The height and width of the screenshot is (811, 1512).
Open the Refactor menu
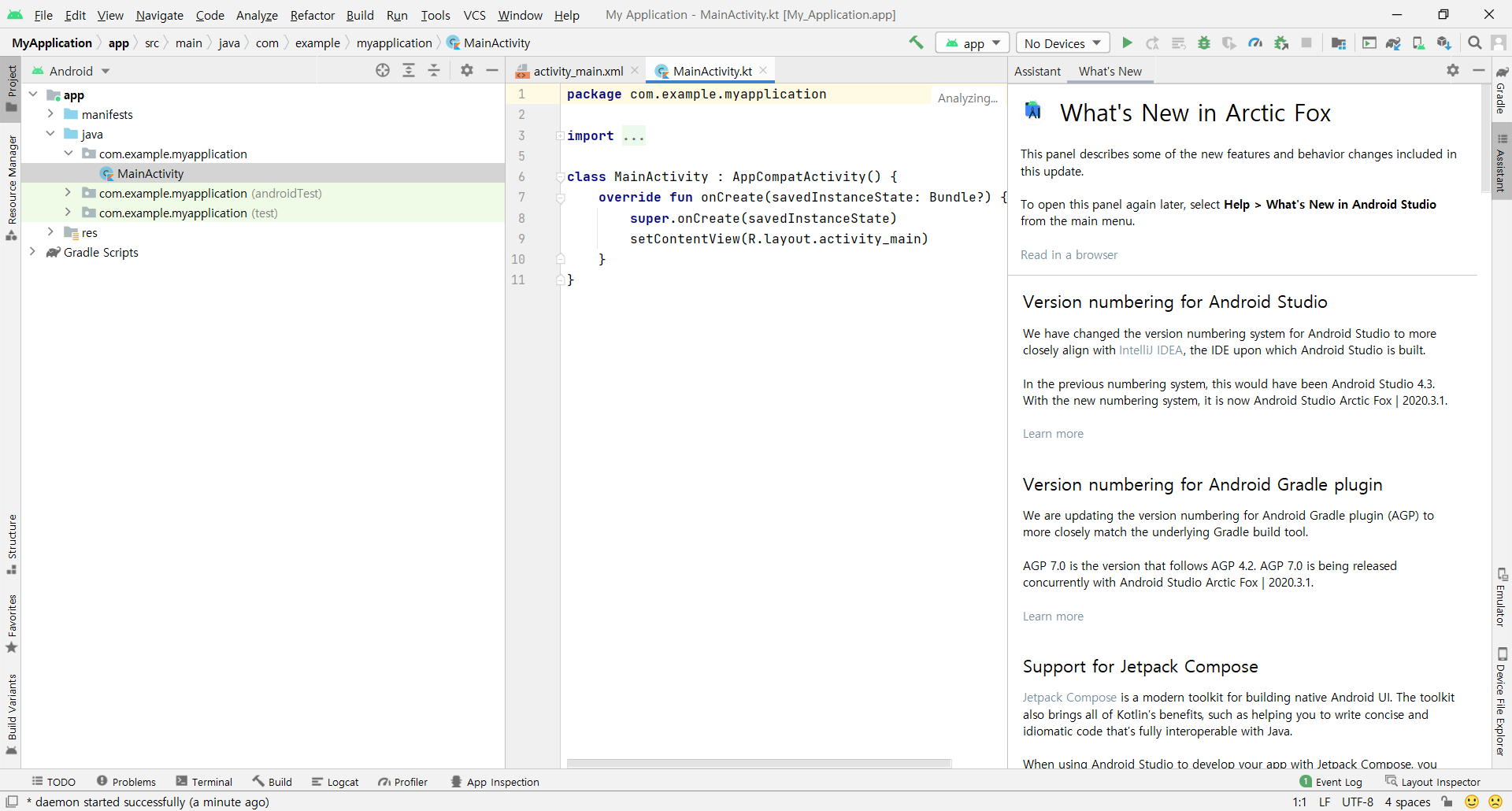312,15
